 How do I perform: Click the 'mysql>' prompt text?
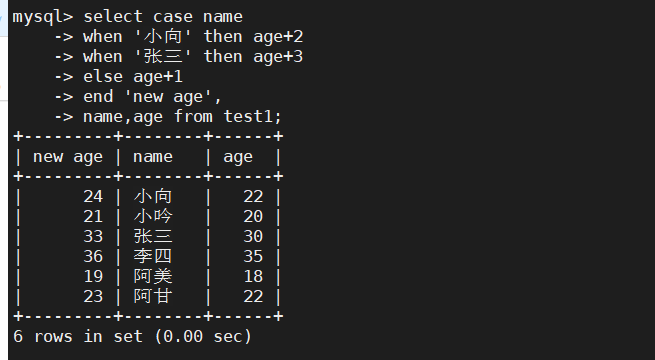tap(43, 17)
